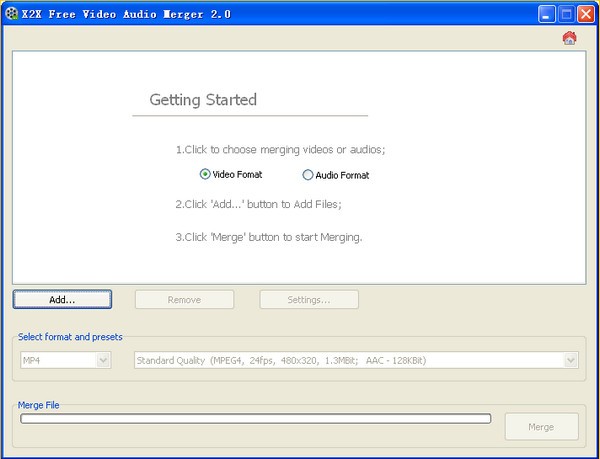Click the film reel app icon in title bar
This screenshot has width=600, height=459.
[11, 13]
